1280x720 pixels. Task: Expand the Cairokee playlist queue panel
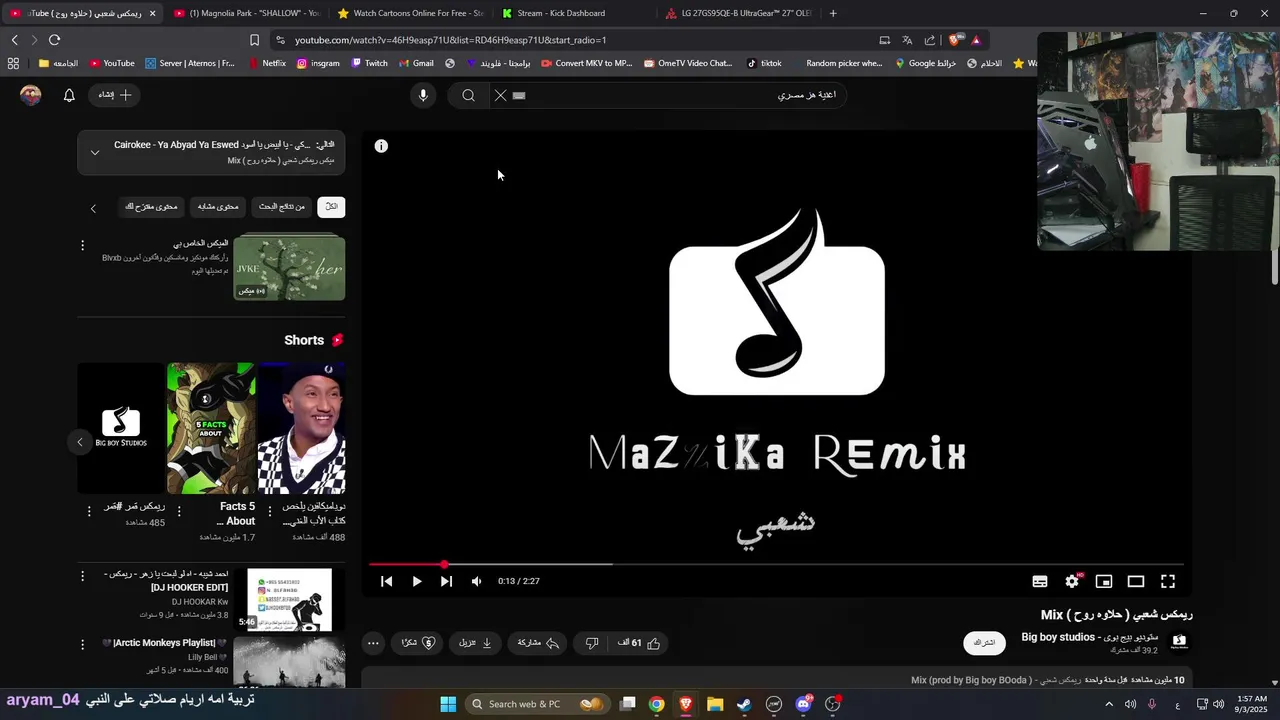click(95, 152)
